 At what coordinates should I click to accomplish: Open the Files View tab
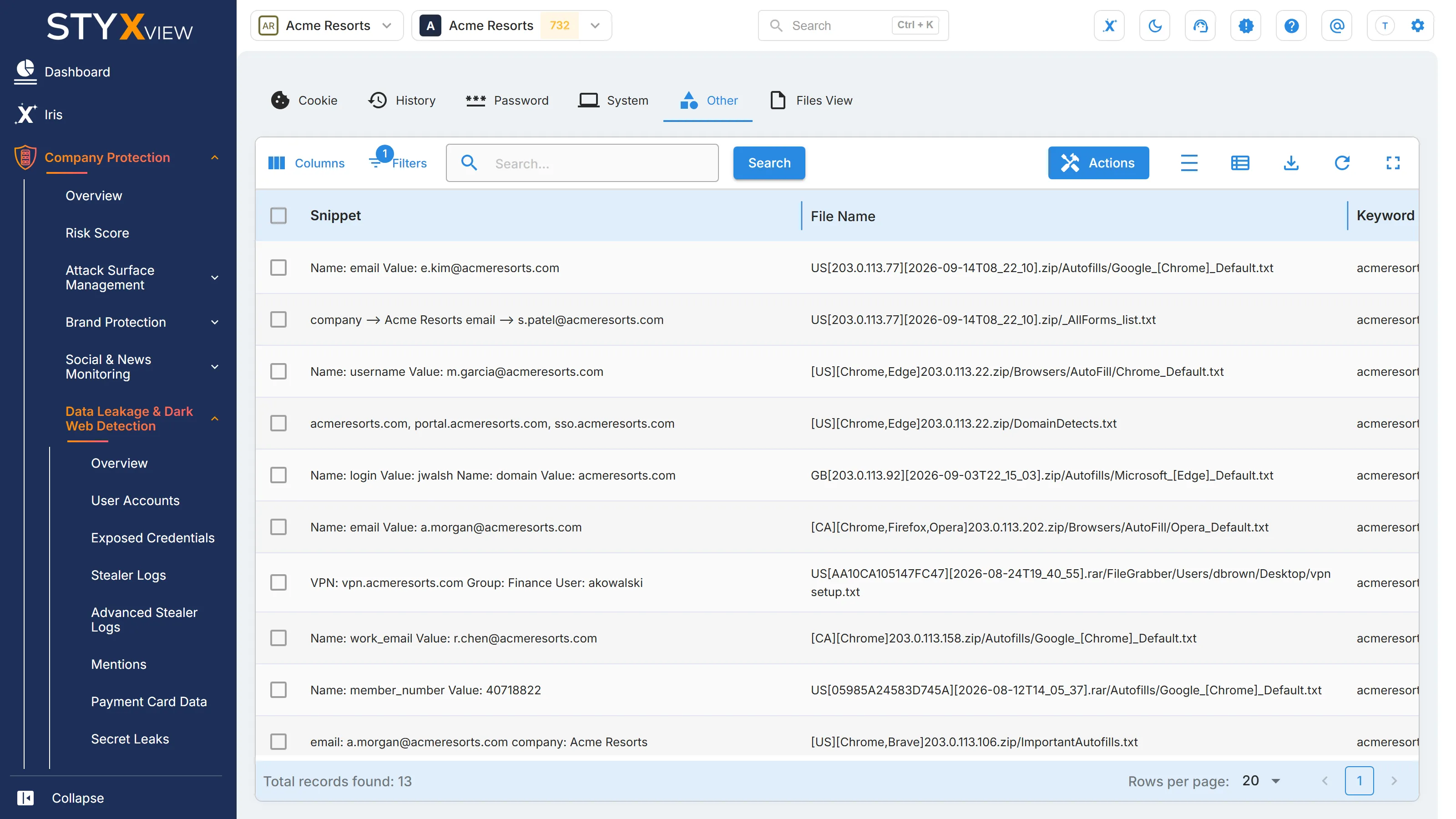tap(811, 100)
